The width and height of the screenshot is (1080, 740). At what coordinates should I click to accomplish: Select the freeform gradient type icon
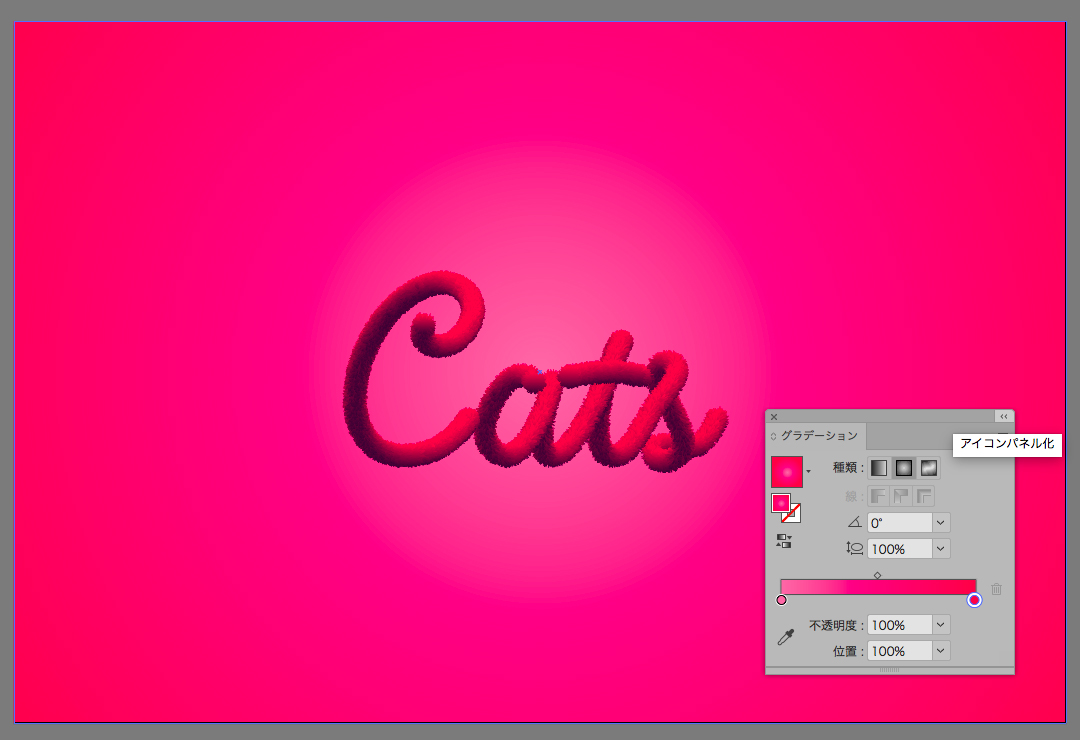pos(929,467)
